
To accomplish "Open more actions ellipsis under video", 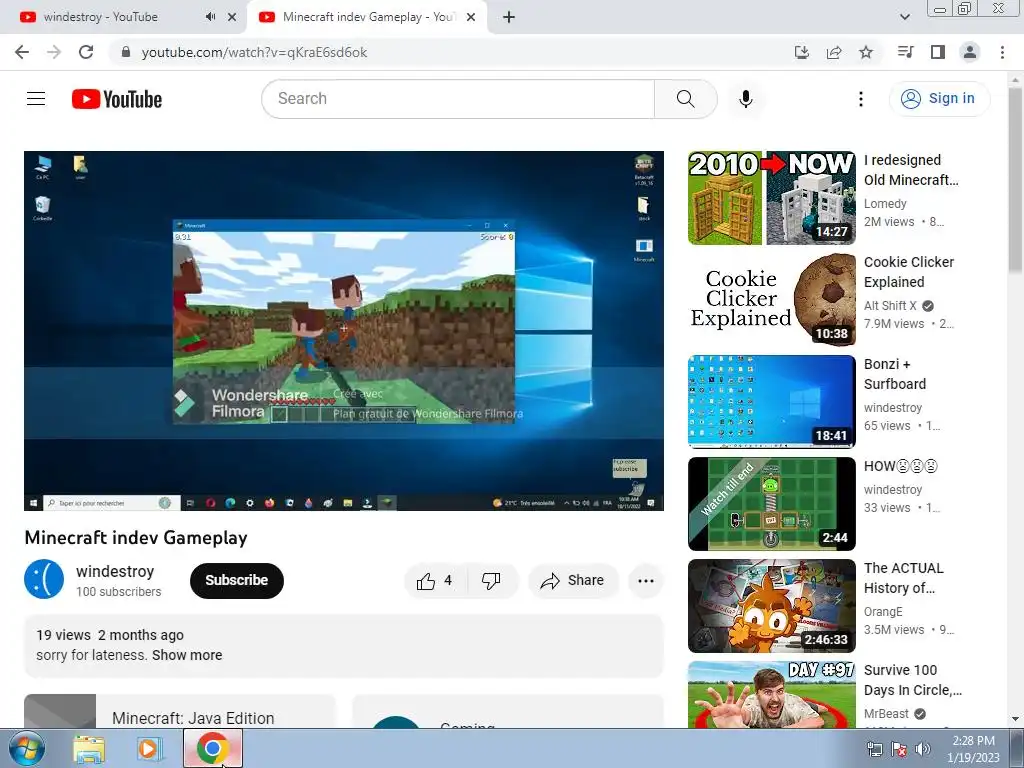I will point(645,581).
